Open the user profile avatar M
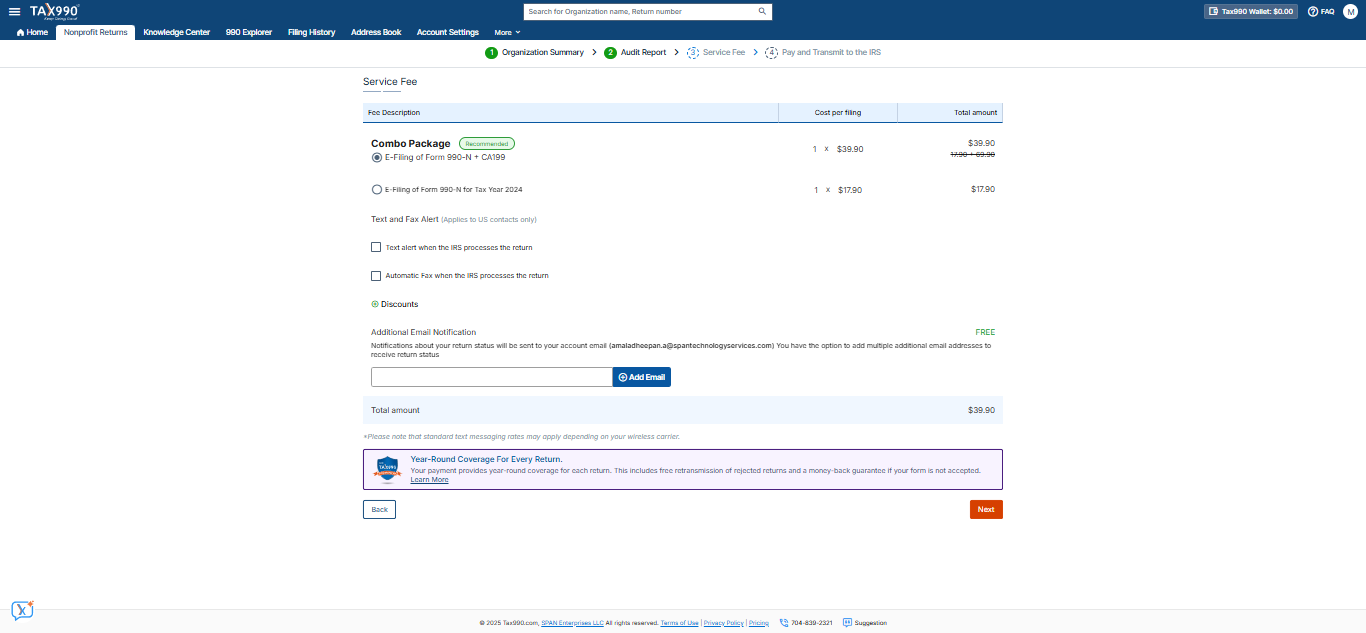Image resolution: width=1366 pixels, height=633 pixels. coord(1350,11)
